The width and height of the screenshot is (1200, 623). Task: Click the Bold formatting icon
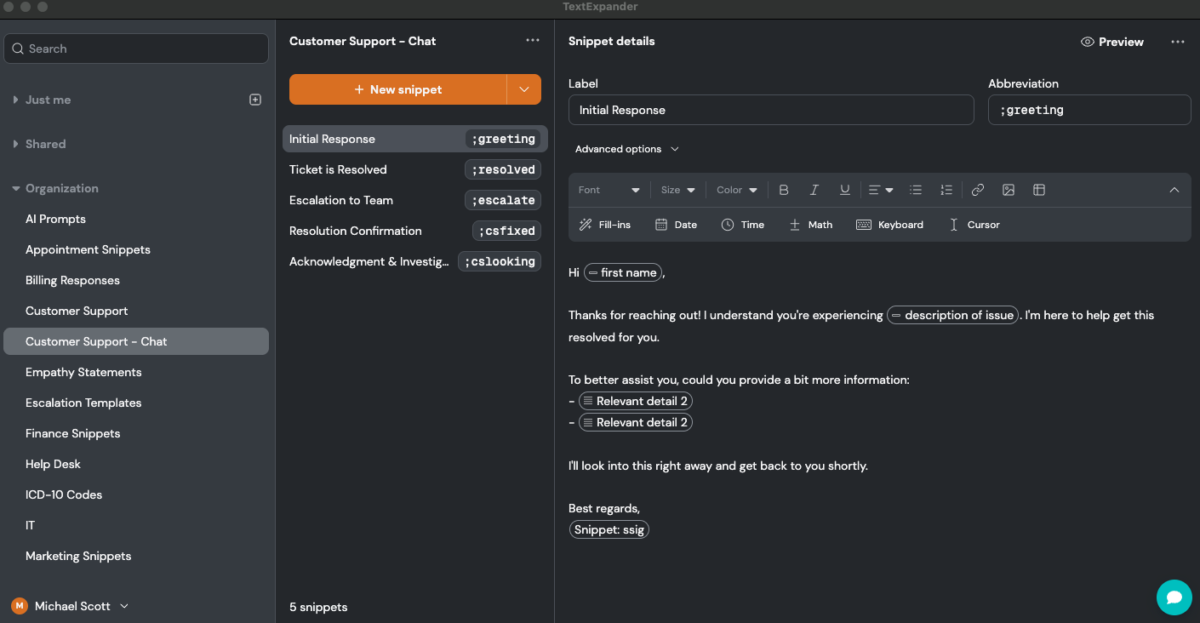[784, 190]
